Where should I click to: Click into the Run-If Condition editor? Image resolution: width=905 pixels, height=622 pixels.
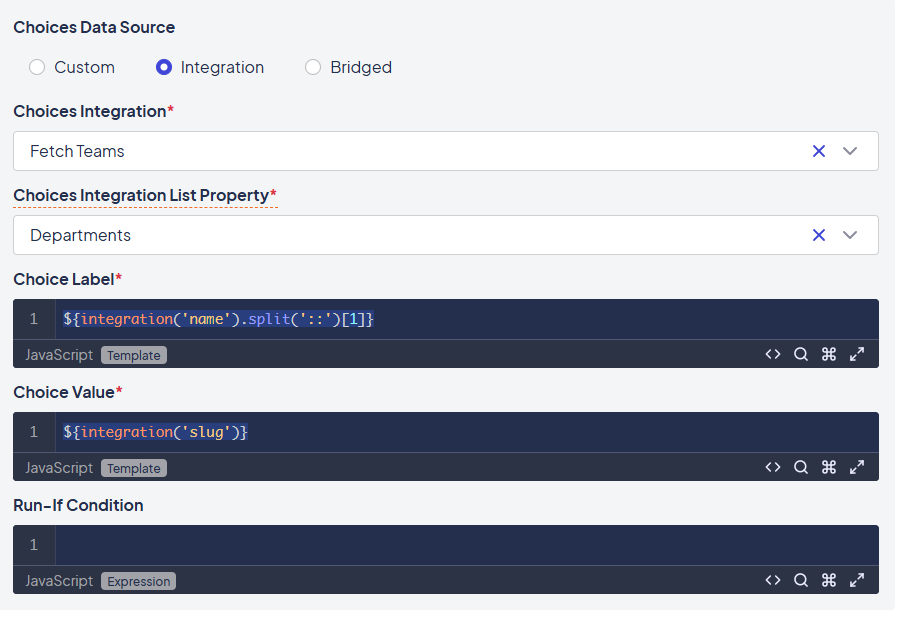tap(466, 545)
